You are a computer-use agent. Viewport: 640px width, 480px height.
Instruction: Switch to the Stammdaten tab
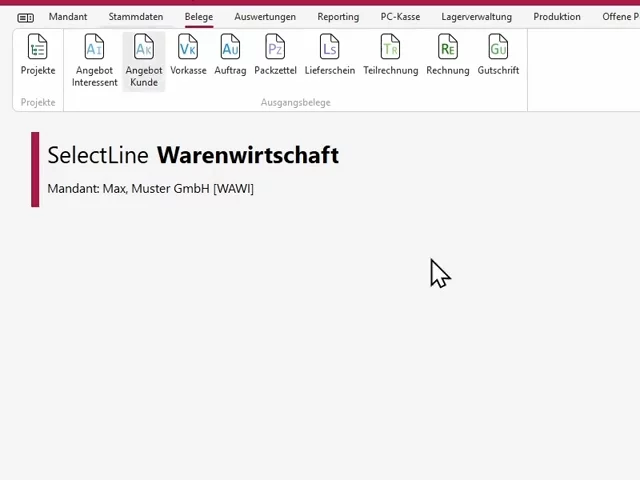point(136,17)
